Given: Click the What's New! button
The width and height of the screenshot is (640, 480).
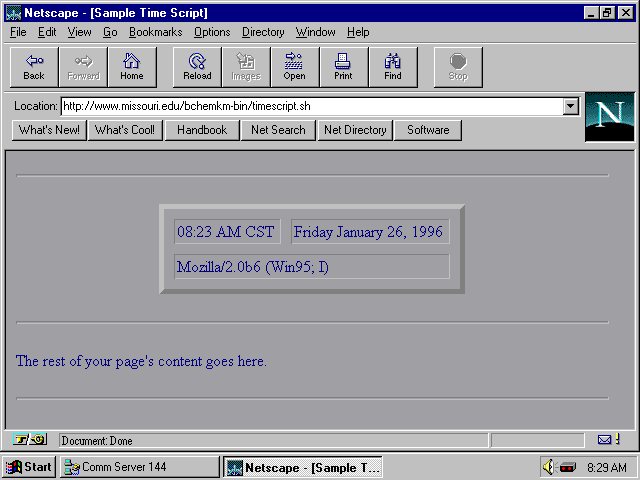Looking at the screenshot, I should pos(49,130).
